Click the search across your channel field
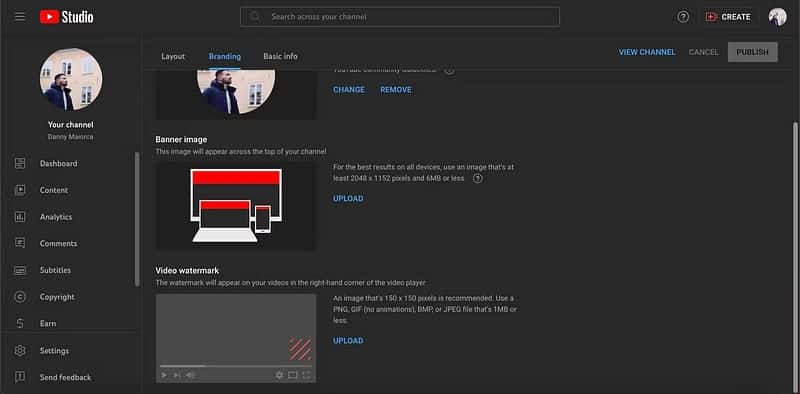Screen dimensions: 800x394 400,17
